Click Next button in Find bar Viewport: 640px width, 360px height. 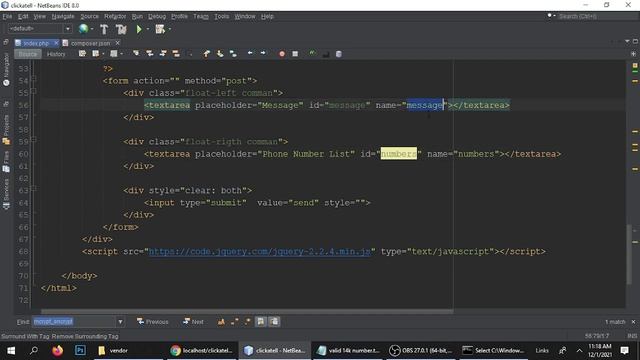193,322
